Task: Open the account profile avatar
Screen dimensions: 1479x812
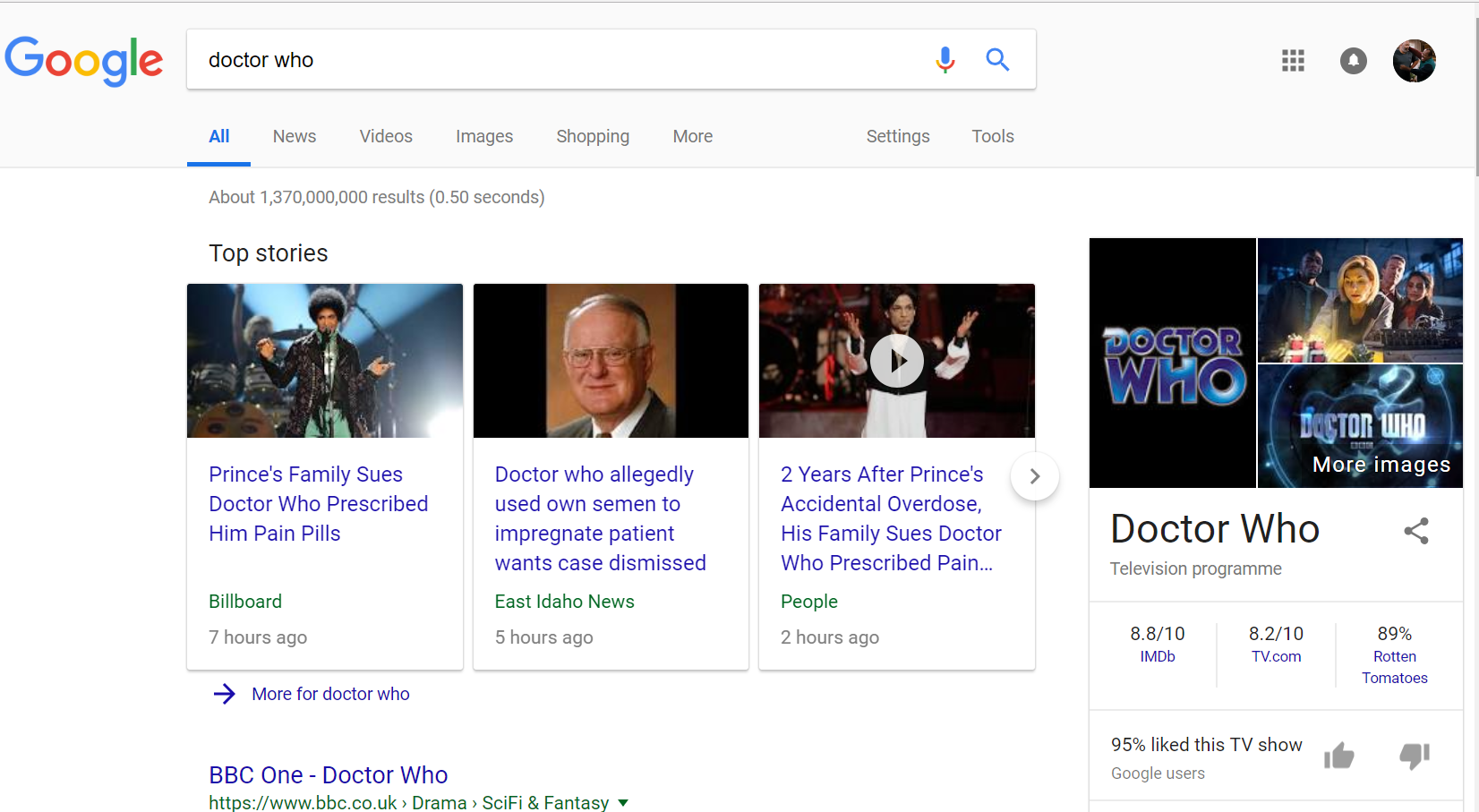Action: (x=1415, y=61)
